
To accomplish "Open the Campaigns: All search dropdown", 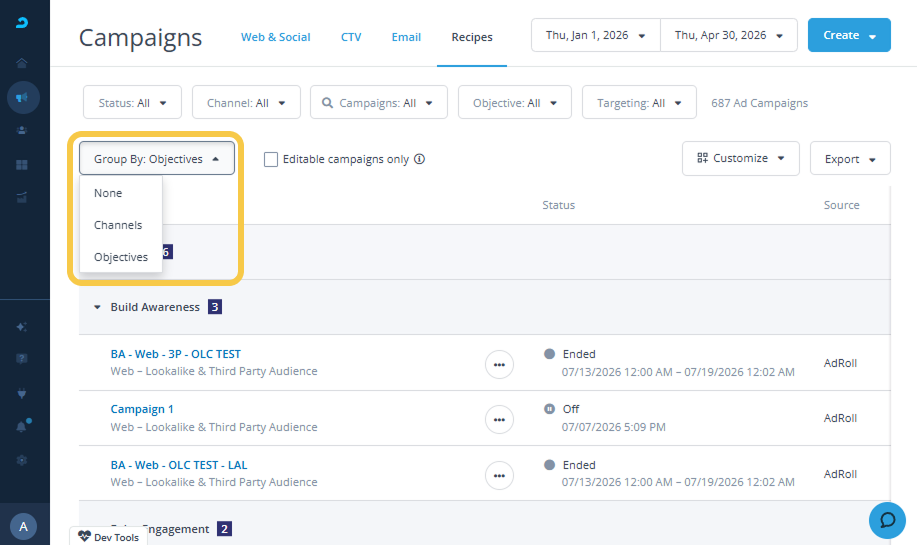I will tap(378, 102).
